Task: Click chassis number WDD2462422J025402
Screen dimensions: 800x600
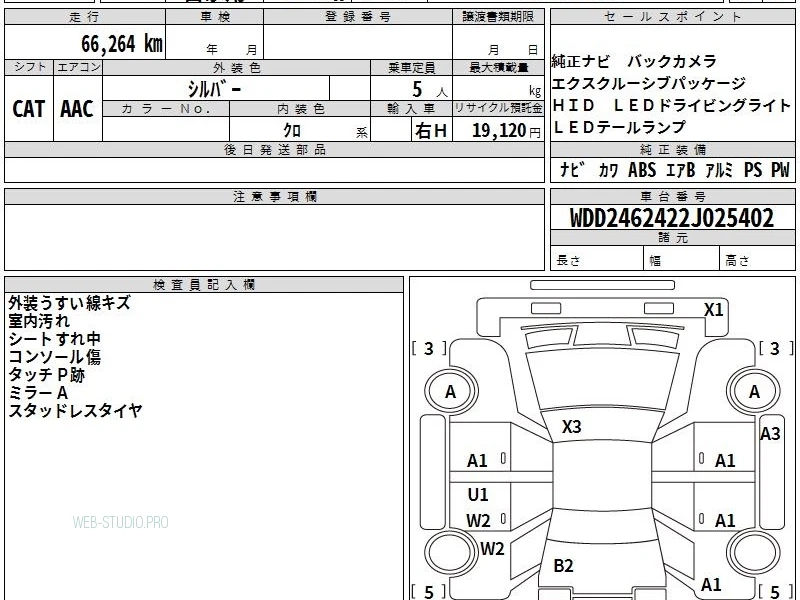Action: [672, 218]
